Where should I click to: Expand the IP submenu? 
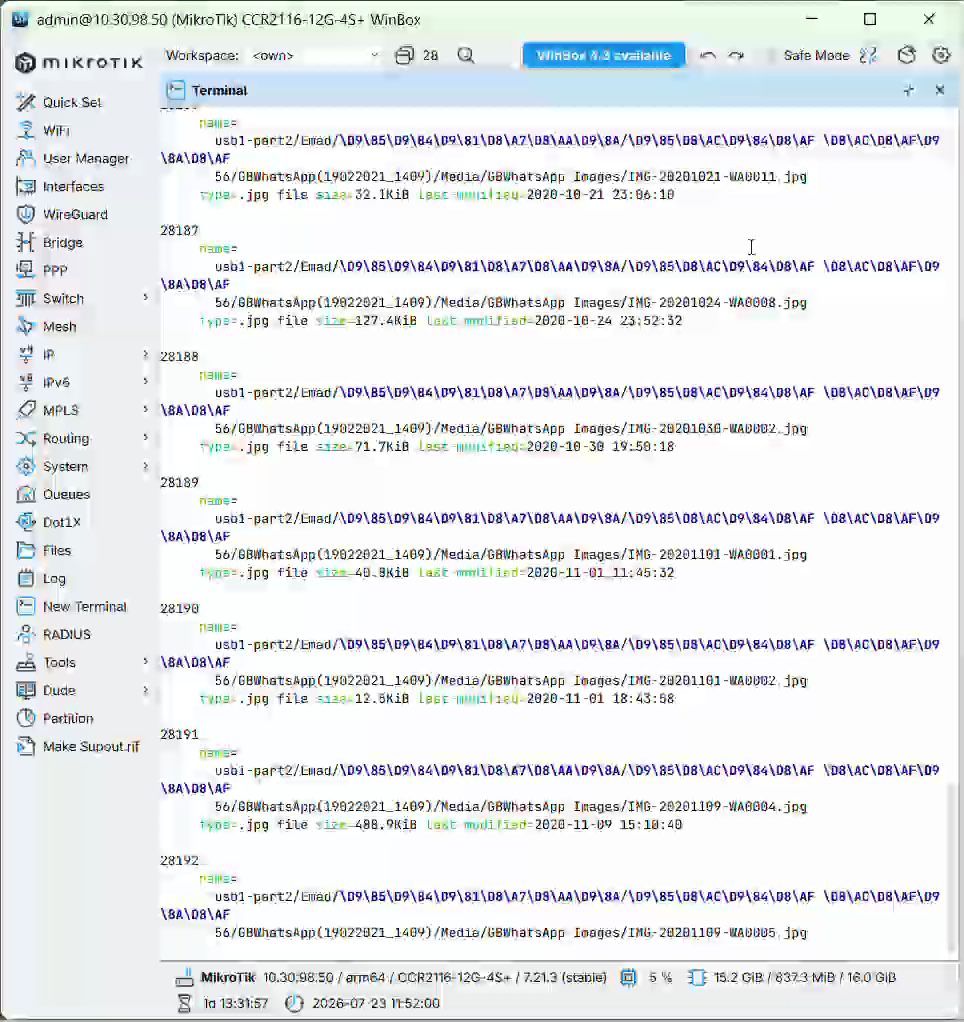[145, 354]
